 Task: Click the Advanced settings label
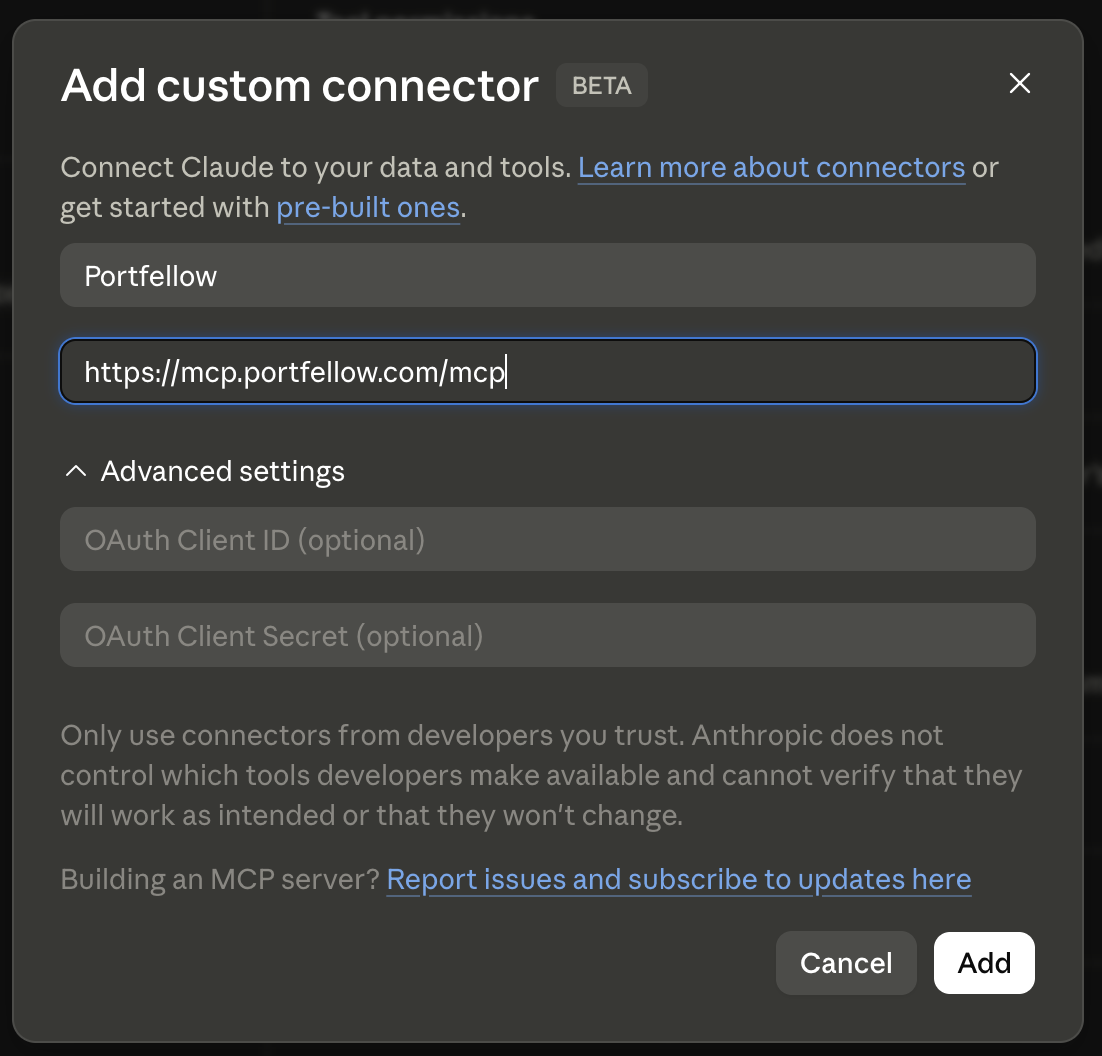pos(223,471)
